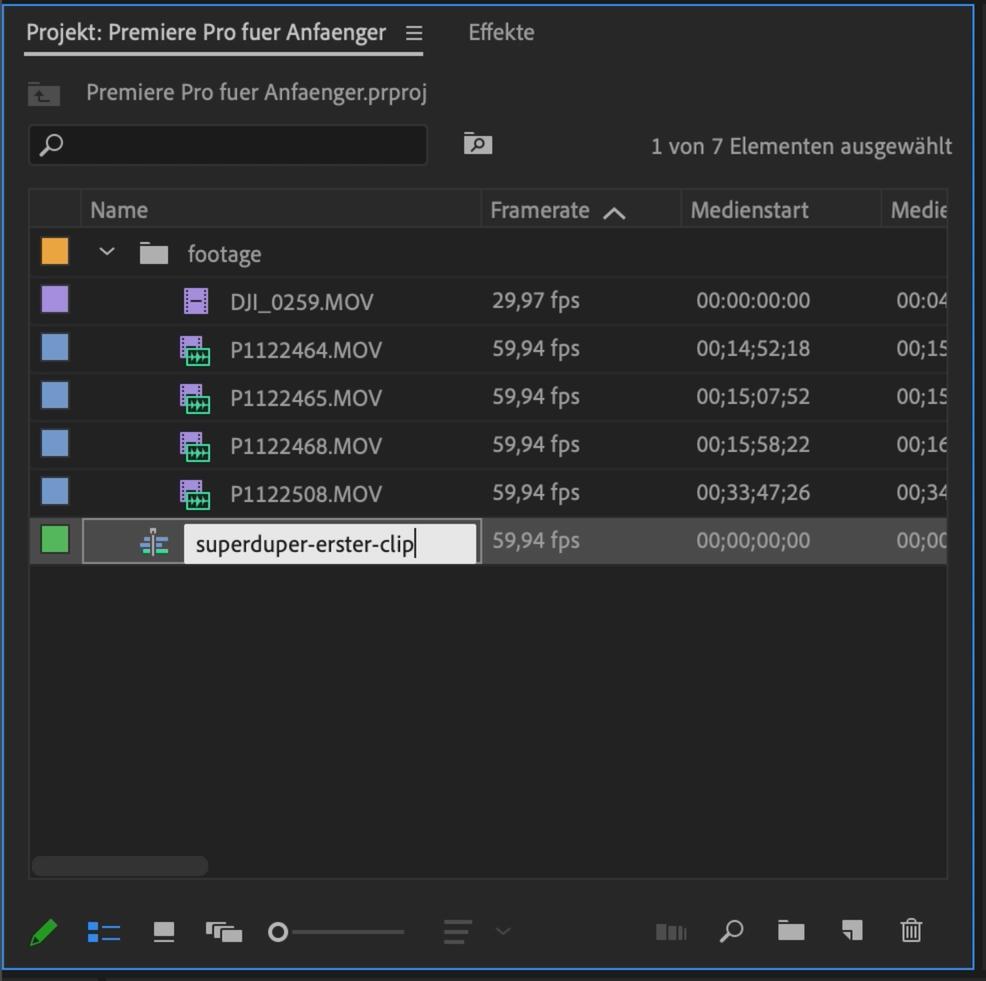Click the find-in-bin folder search icon
Image resolution: width=986 pixels, height=981 pixels.
[478, 145]
